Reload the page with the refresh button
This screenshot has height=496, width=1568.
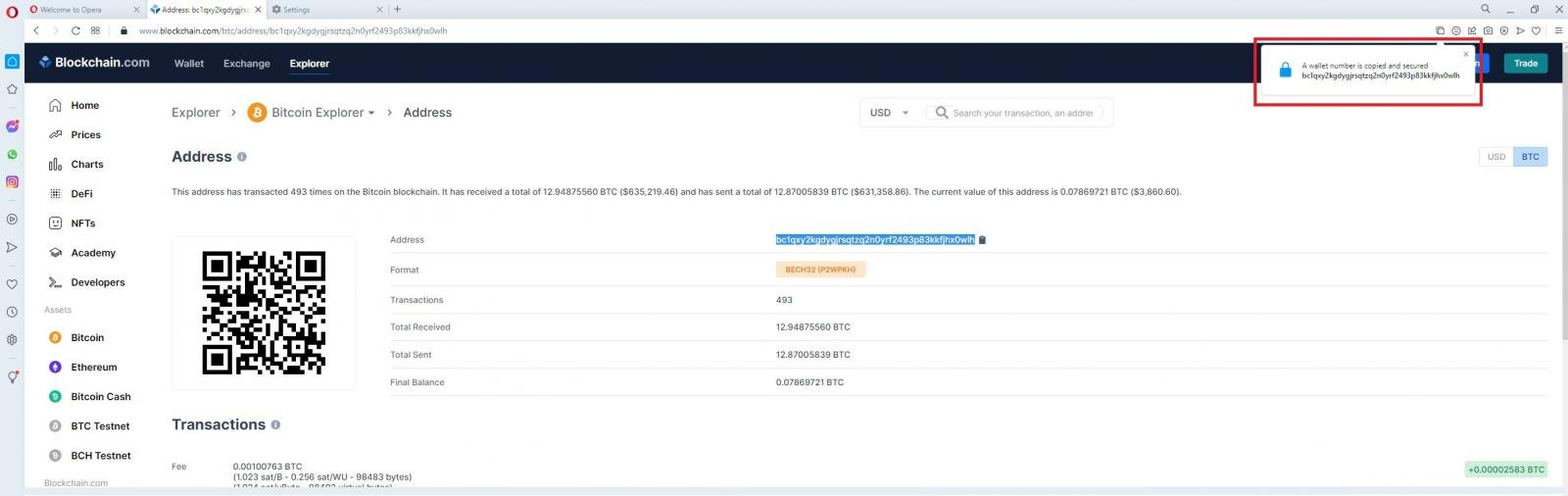pyautogui.click(x=75, y=30)
